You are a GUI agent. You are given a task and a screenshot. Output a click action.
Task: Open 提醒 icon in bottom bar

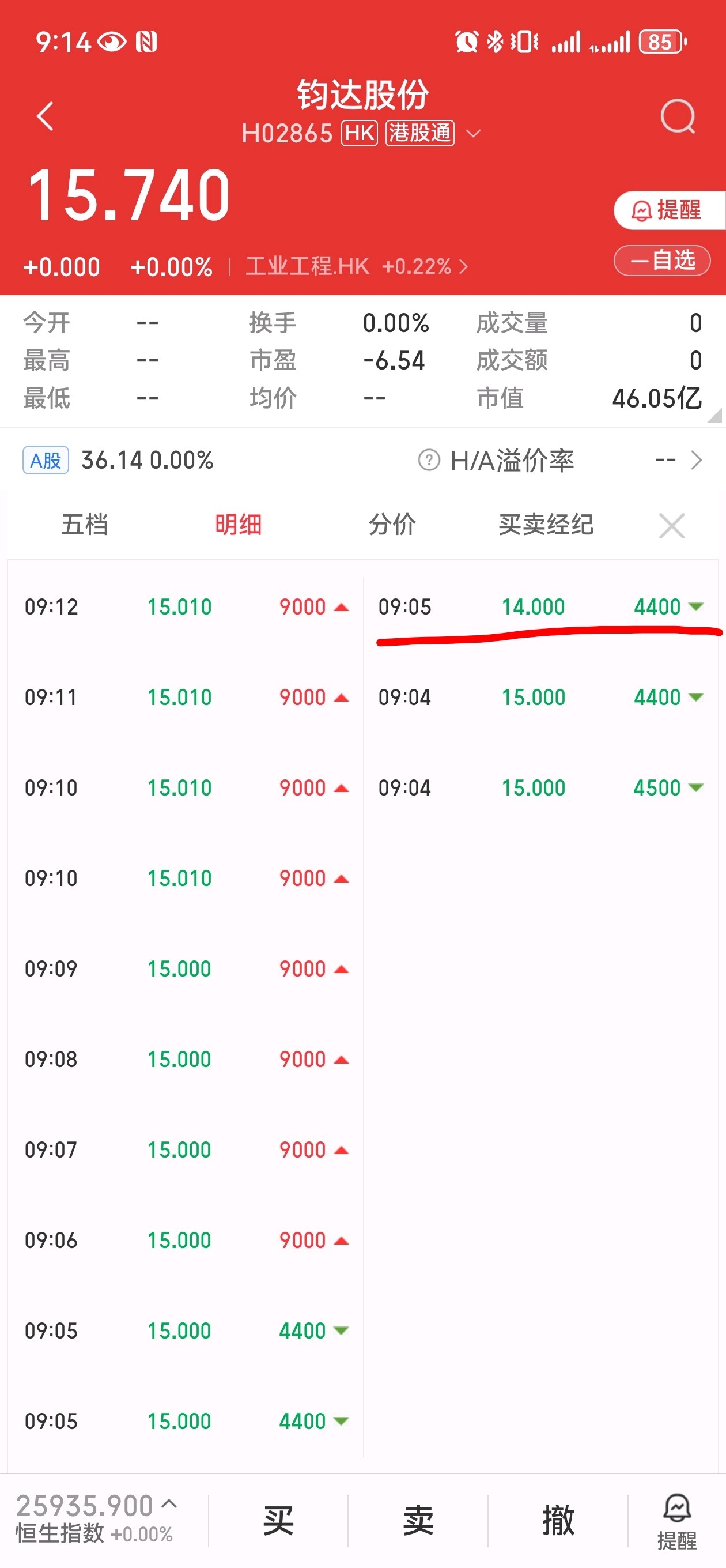(676, 1521)
